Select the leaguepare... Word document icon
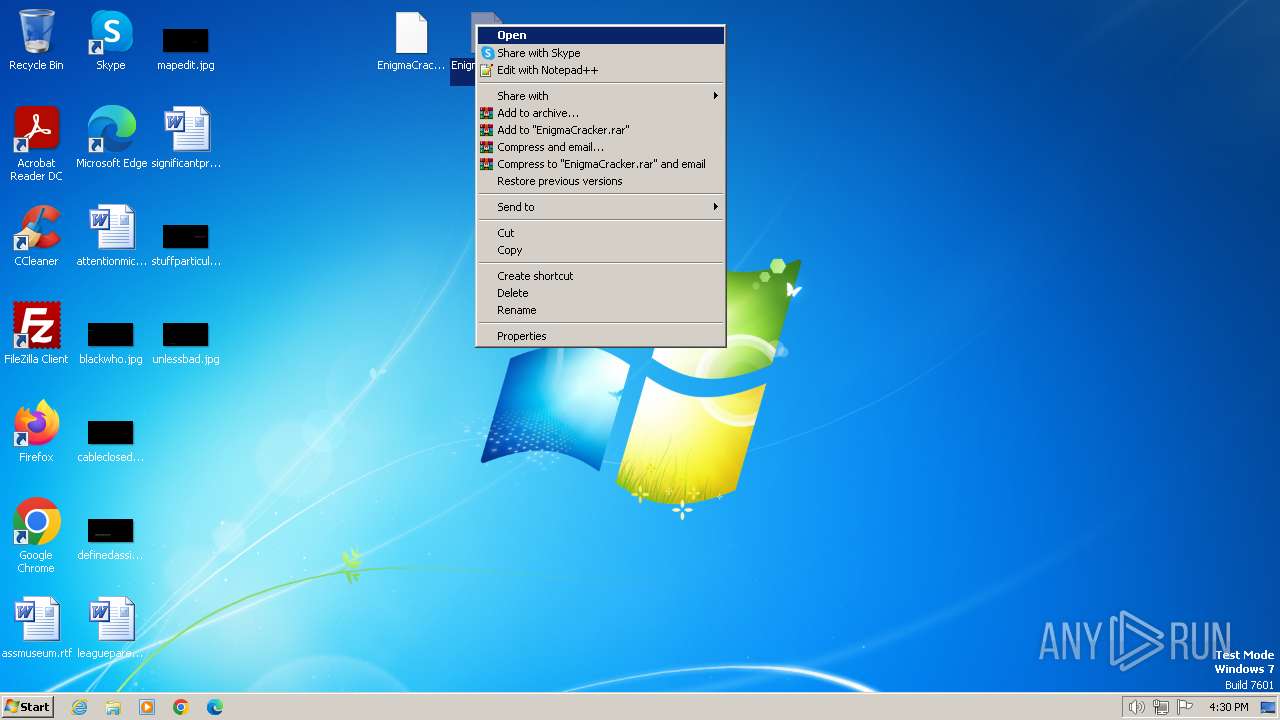Image resolution: width=1280 pixels, height=720 pixels. click(111, 628)
